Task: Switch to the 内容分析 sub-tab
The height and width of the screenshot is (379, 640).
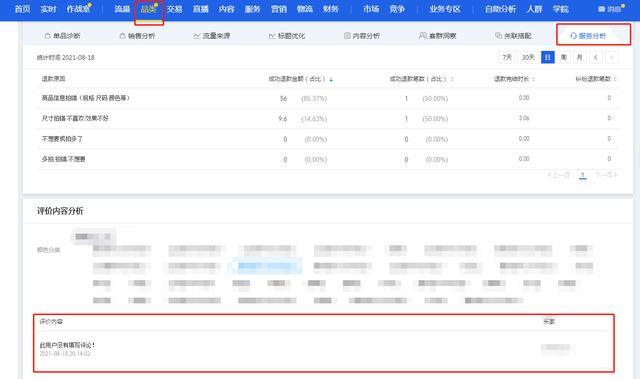Action: point(362,36)
